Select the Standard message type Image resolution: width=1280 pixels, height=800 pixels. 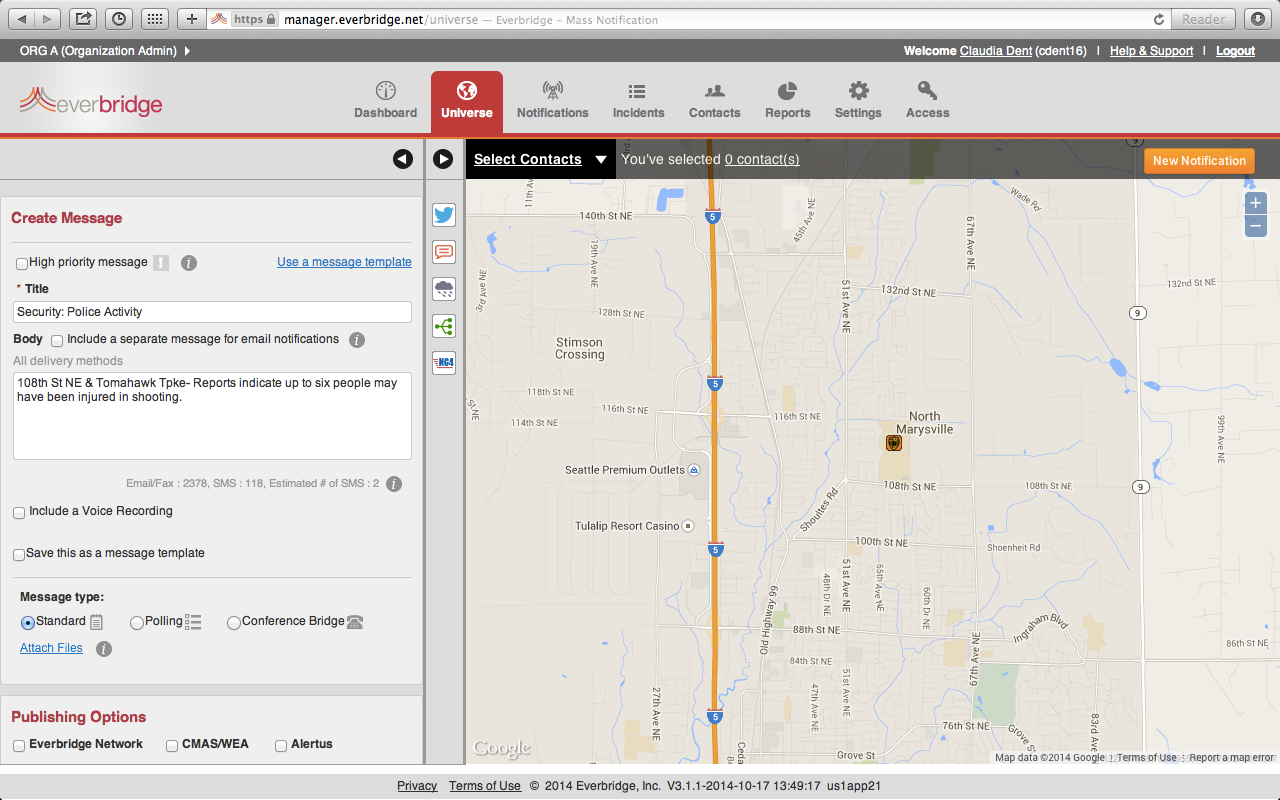(28, 622)
